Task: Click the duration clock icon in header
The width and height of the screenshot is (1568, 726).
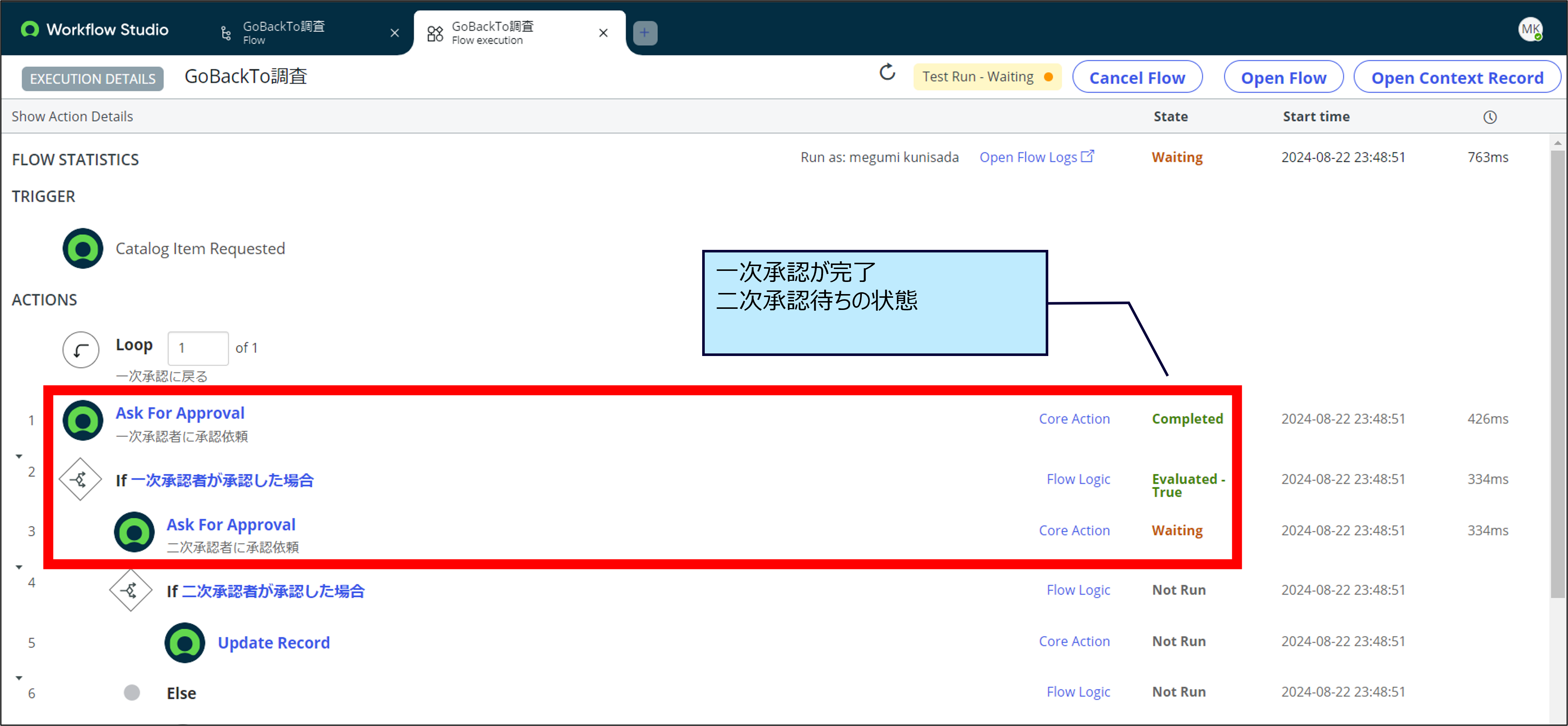Action: coord(1489,117)
